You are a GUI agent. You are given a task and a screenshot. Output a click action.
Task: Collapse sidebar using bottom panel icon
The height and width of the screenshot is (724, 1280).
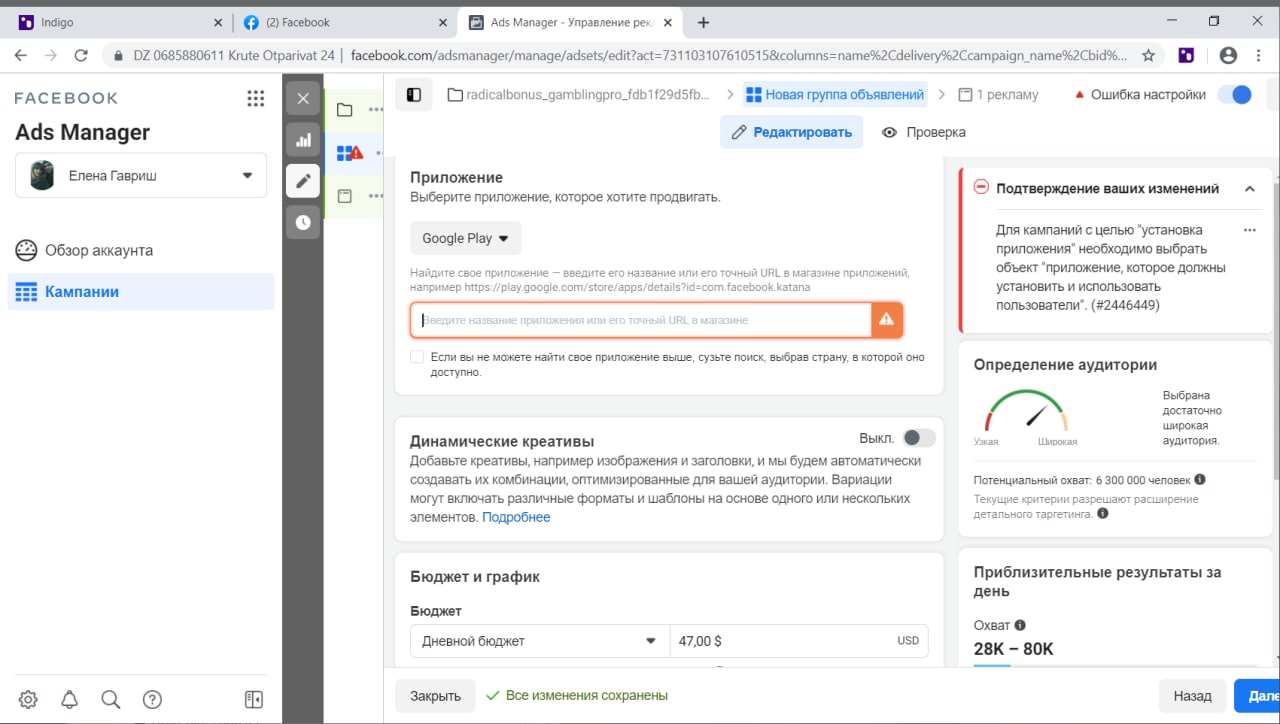[x=254, y=699]
